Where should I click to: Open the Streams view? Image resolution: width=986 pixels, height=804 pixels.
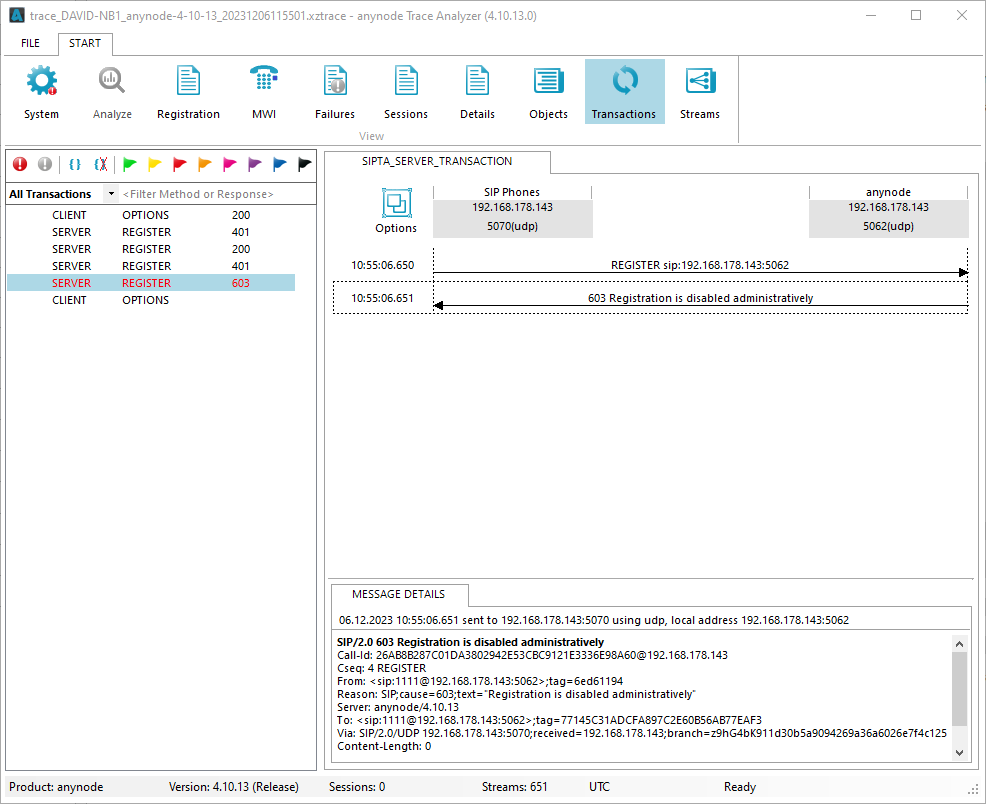point(699,91)
